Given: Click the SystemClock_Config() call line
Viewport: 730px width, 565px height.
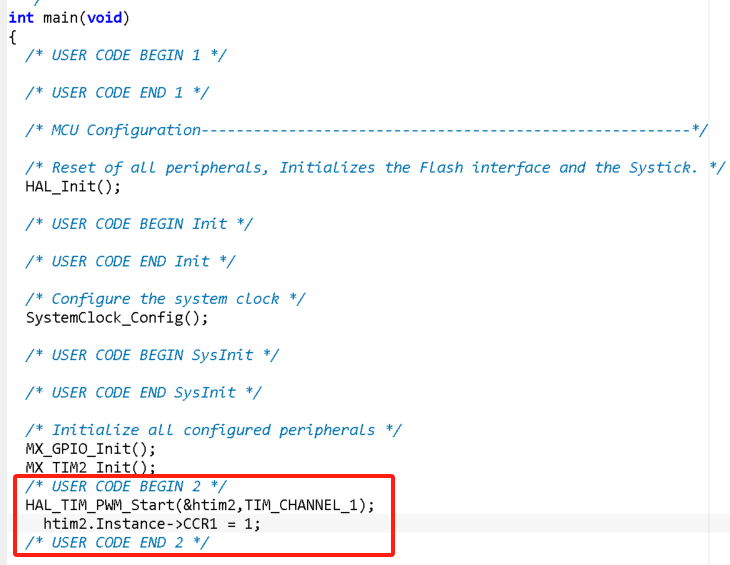Looking at the screenshot, I should pyautogui.click(x=117, y=318).
